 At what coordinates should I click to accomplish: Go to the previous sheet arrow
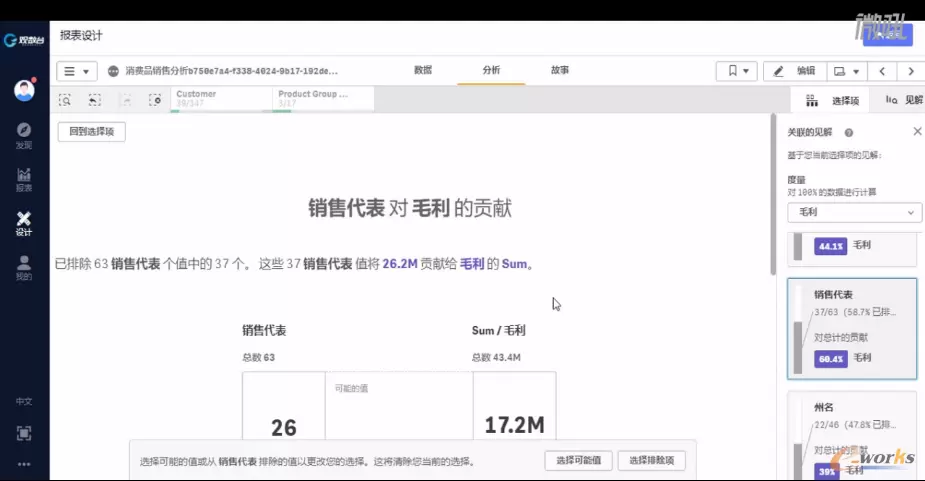[x=882, y=71]
